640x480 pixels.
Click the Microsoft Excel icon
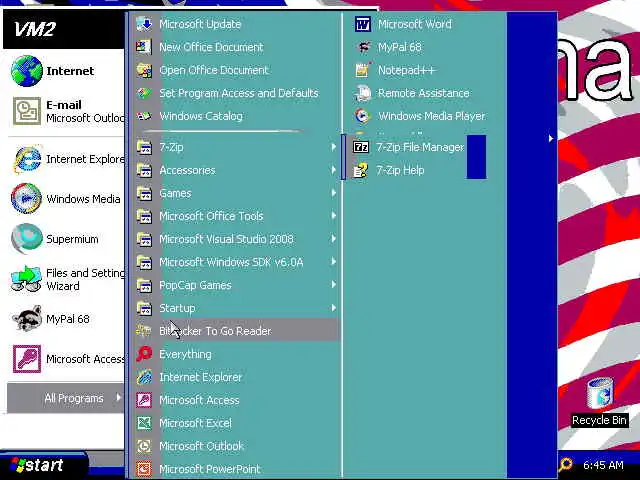144,423
